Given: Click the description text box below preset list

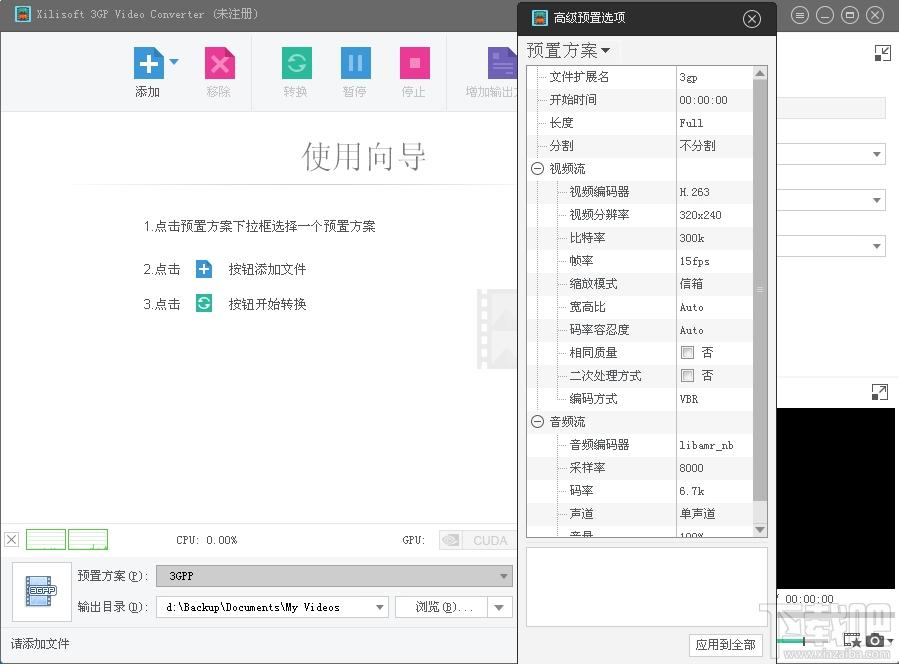Looking at the screenshot, I should (x=647, y=587).
